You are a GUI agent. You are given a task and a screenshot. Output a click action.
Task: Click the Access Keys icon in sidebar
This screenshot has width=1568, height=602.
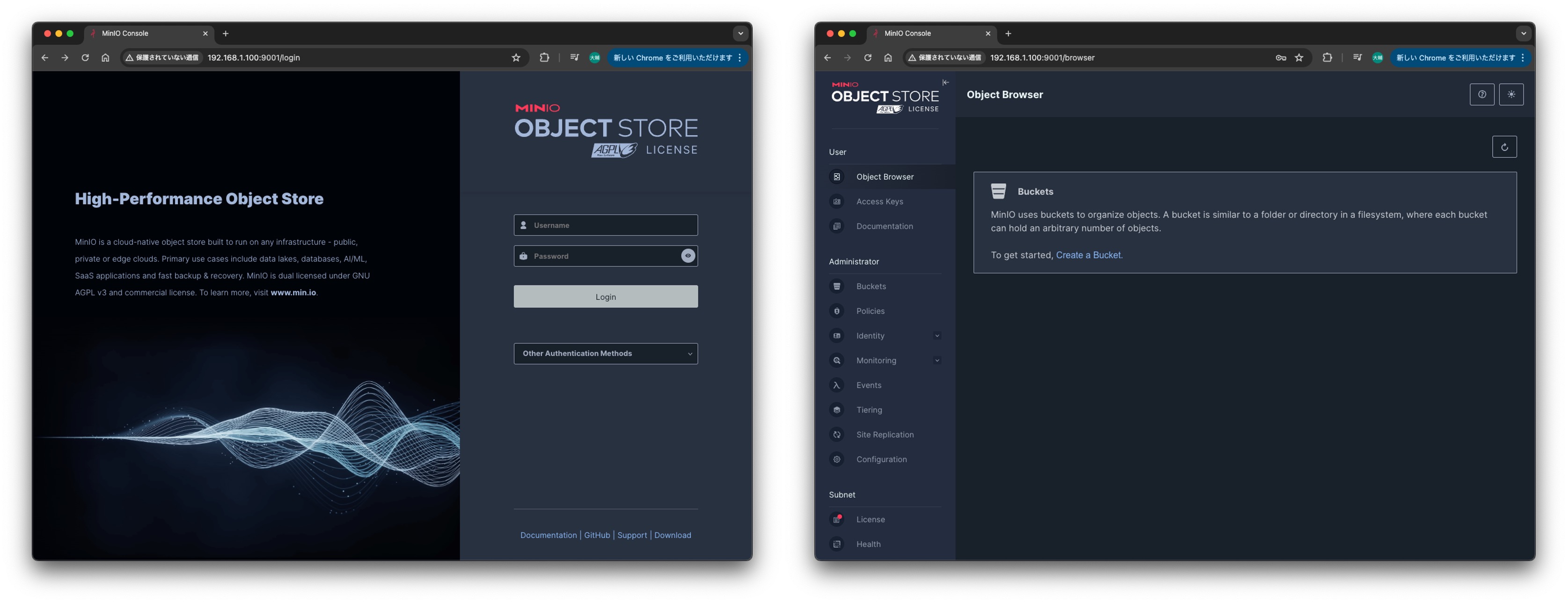(838, 202)
